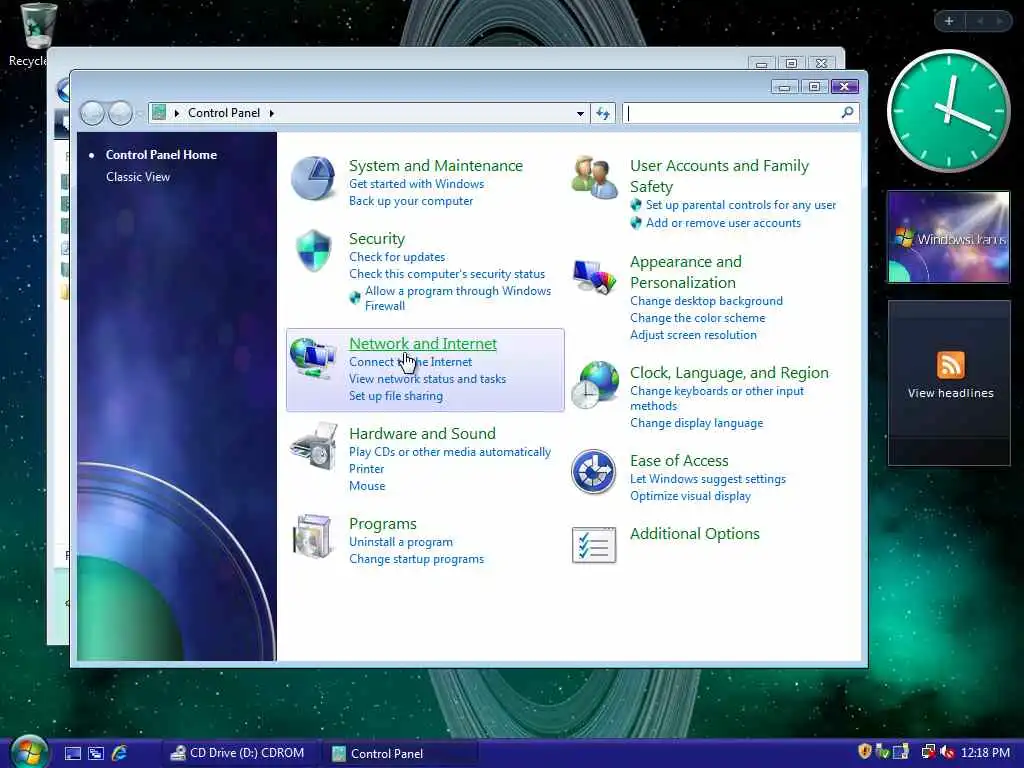Open the System and Maintenance pie chart icon
The height and width of the screenshot is (768, 1024).
313,178
